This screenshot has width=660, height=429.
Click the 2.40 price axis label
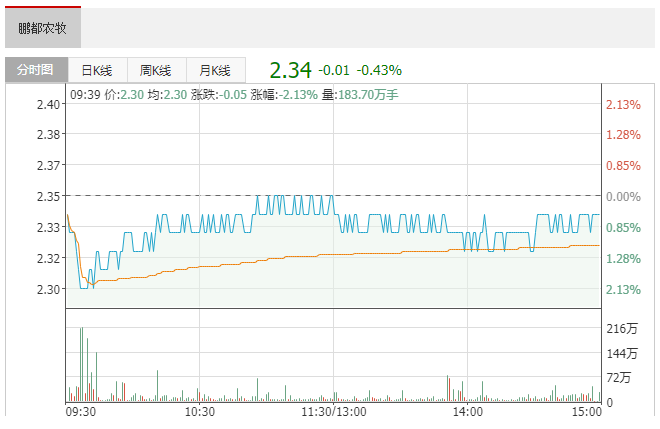point(48,104)
